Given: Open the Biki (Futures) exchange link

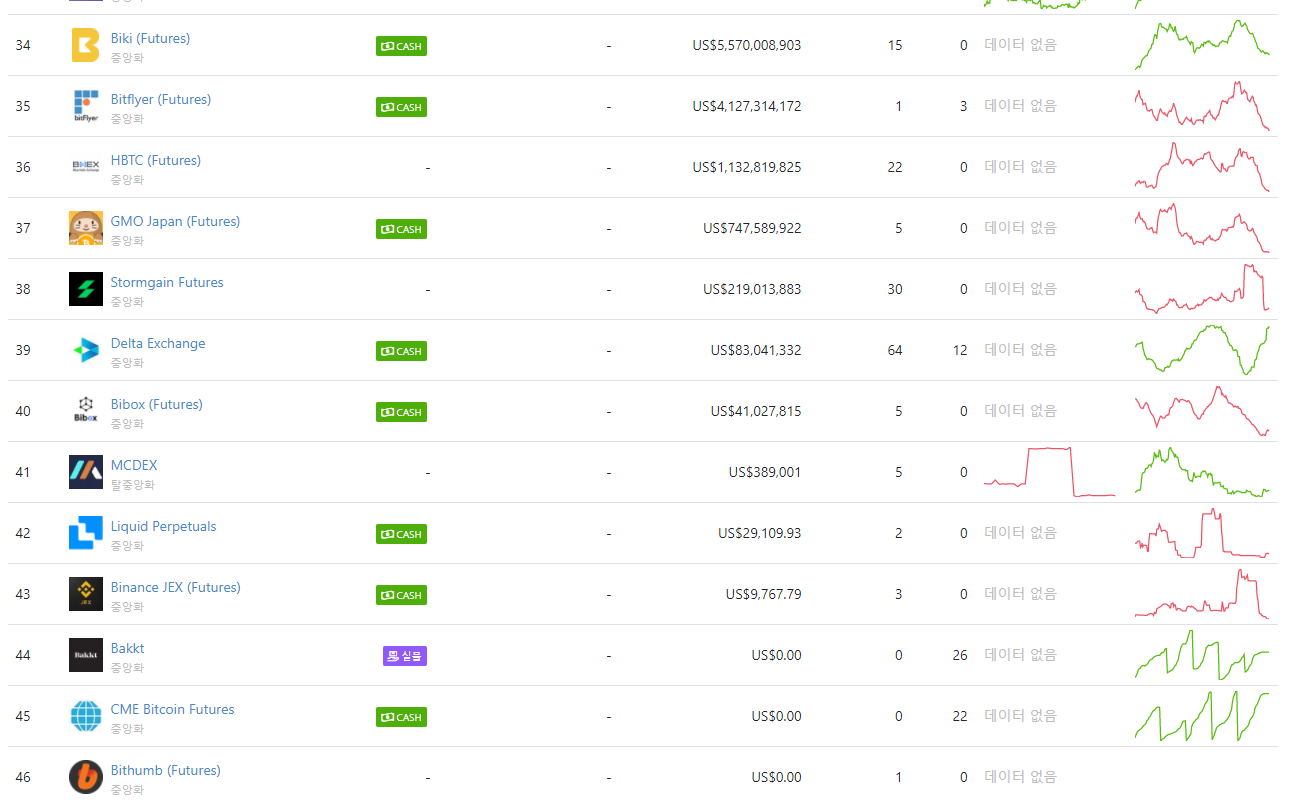Looking at the screenshot, I should coord(150,38).
